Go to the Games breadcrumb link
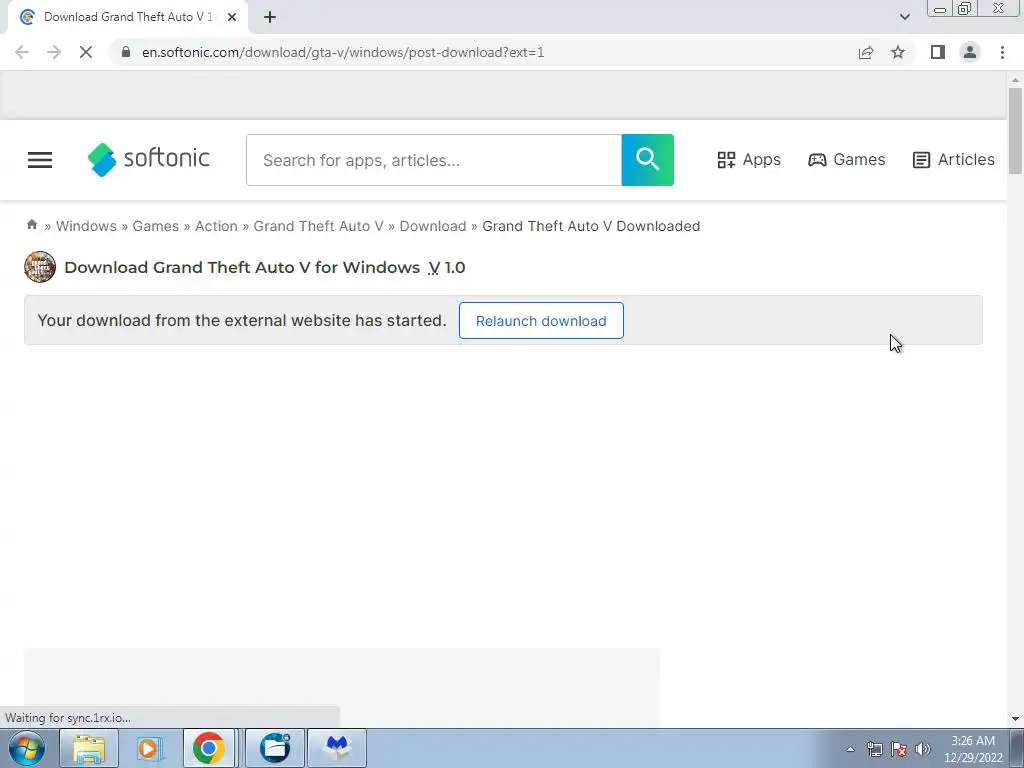This screenshot has height=768, width=1024. click(x=155, y=226)
